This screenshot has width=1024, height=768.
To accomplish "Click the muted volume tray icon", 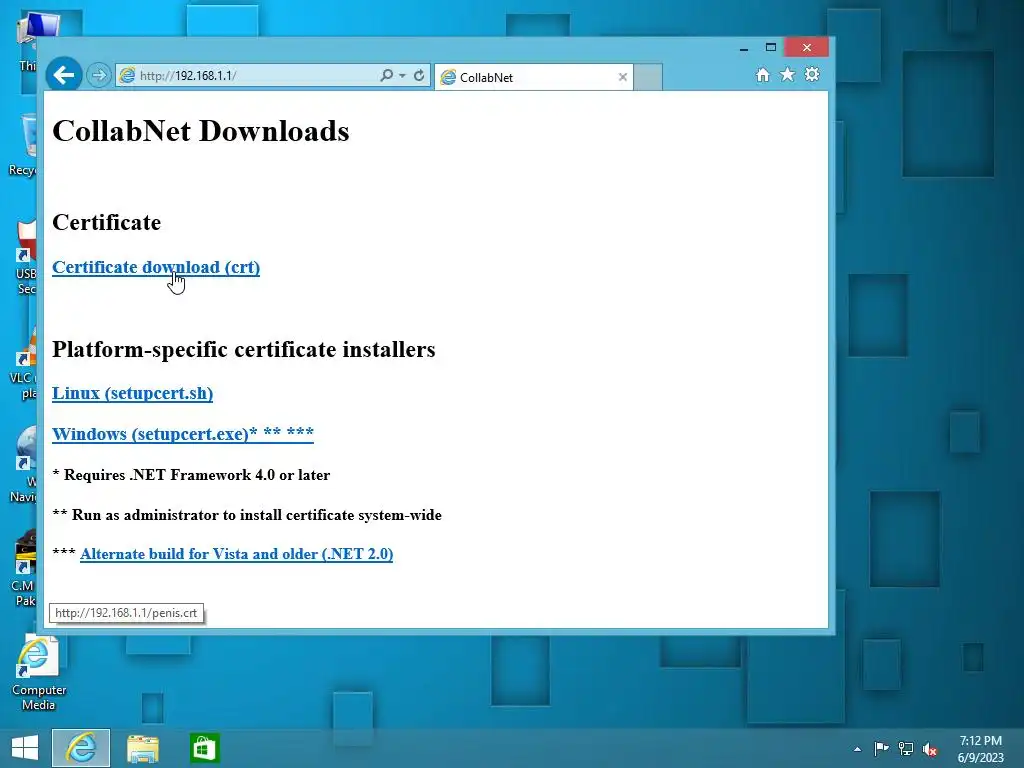I will (930, 749).
